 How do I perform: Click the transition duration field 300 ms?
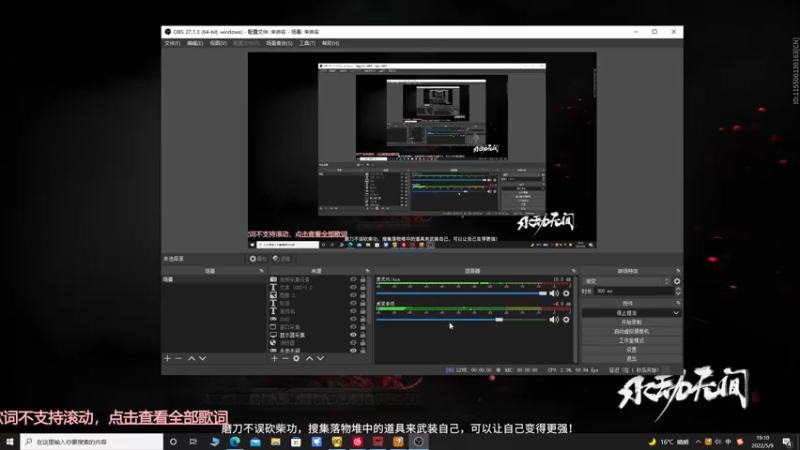point(635,291)
